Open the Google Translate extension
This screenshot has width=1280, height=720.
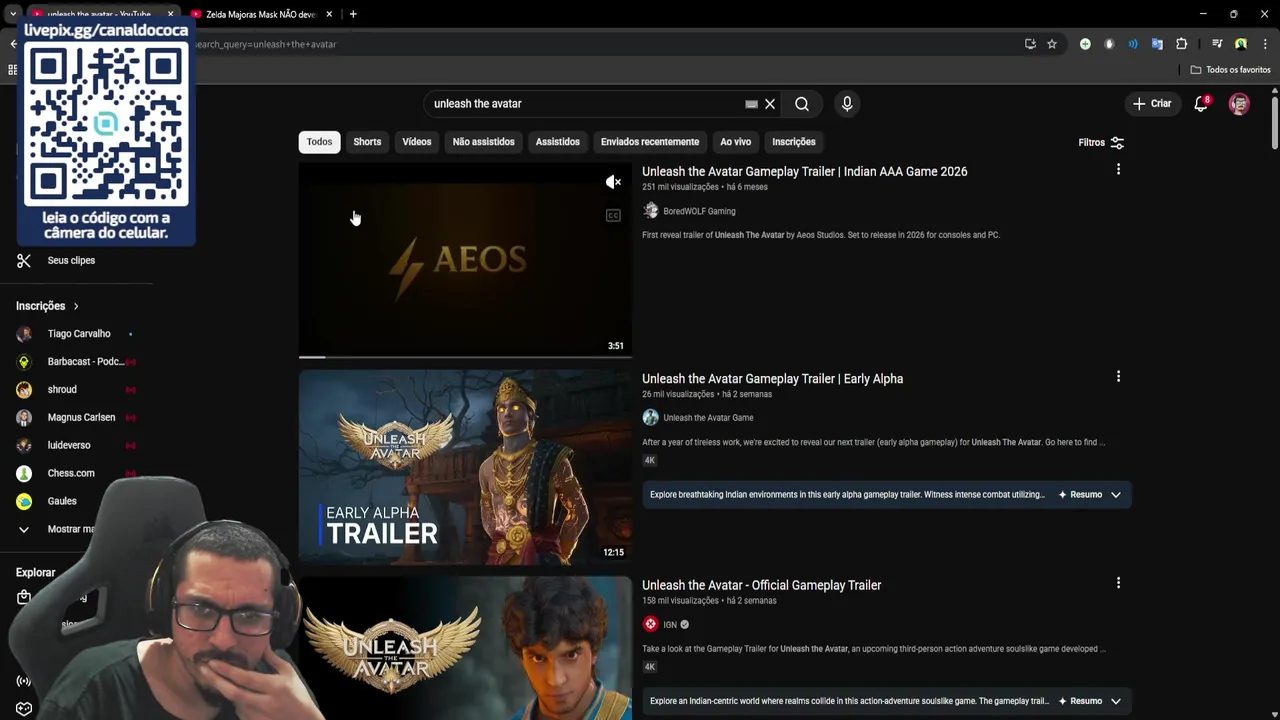click(1157, 44)
